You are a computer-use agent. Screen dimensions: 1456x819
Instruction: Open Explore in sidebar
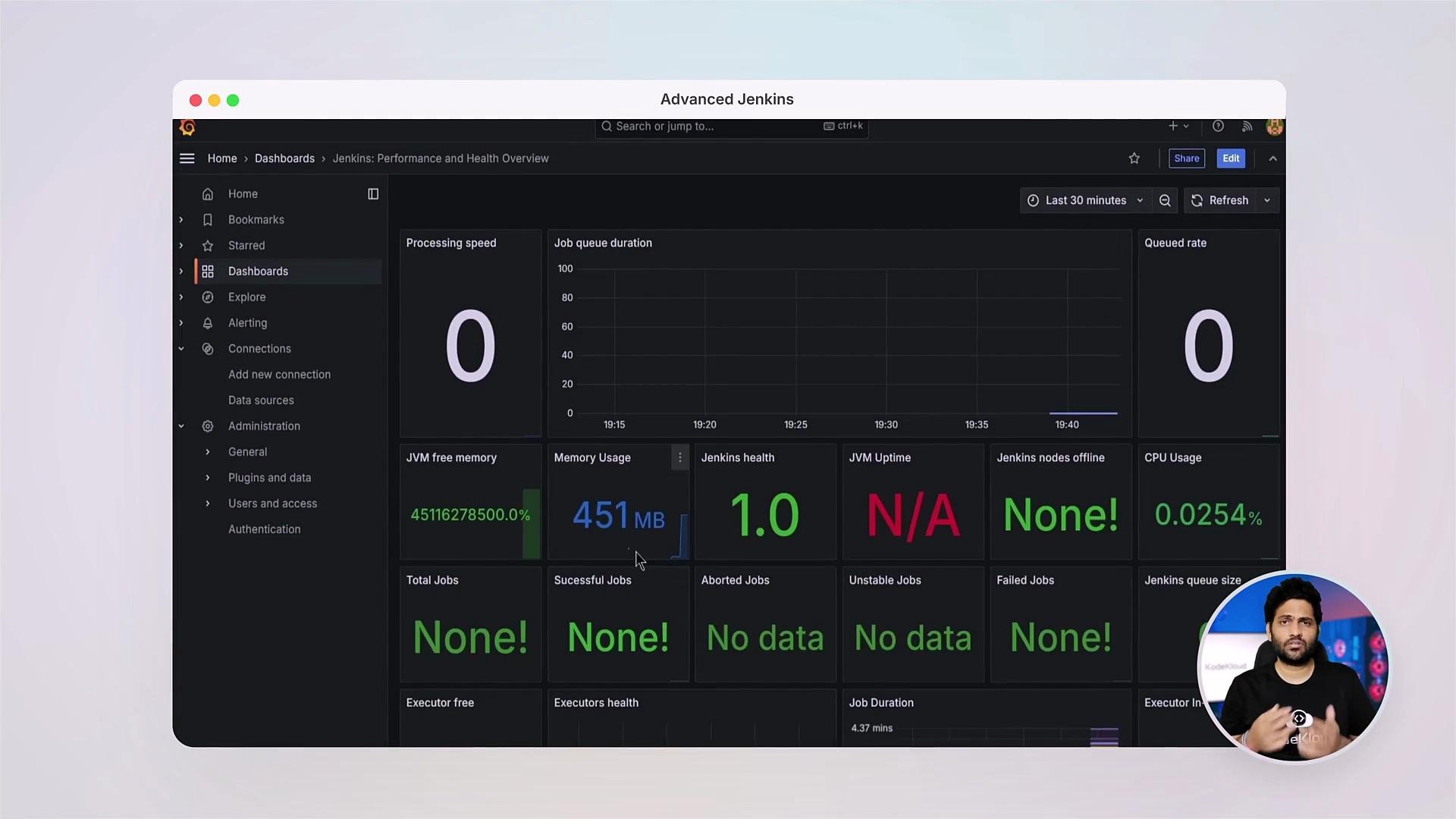(x=246, y=297)
